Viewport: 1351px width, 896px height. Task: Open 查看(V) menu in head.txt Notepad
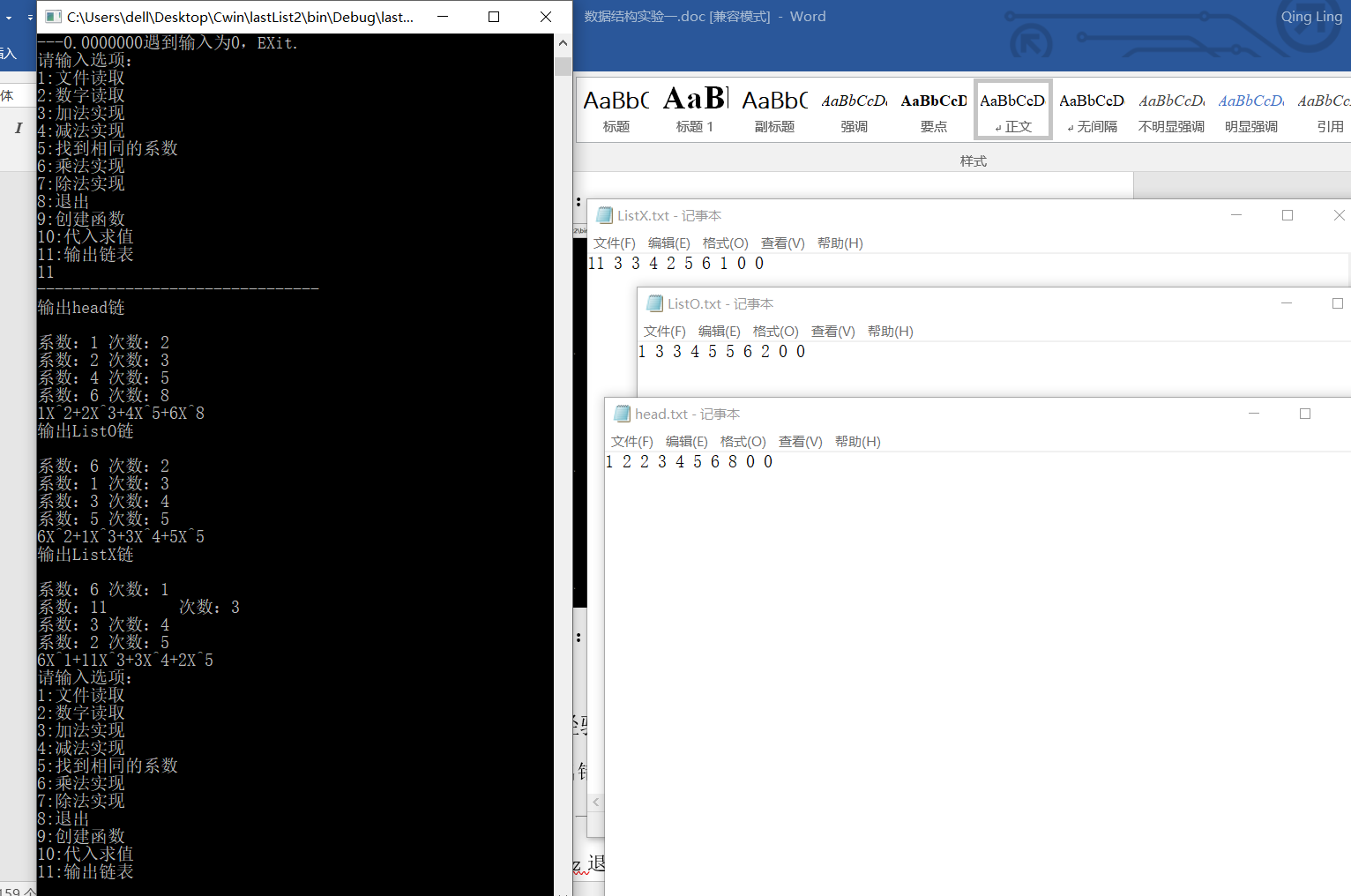[800, 442]
